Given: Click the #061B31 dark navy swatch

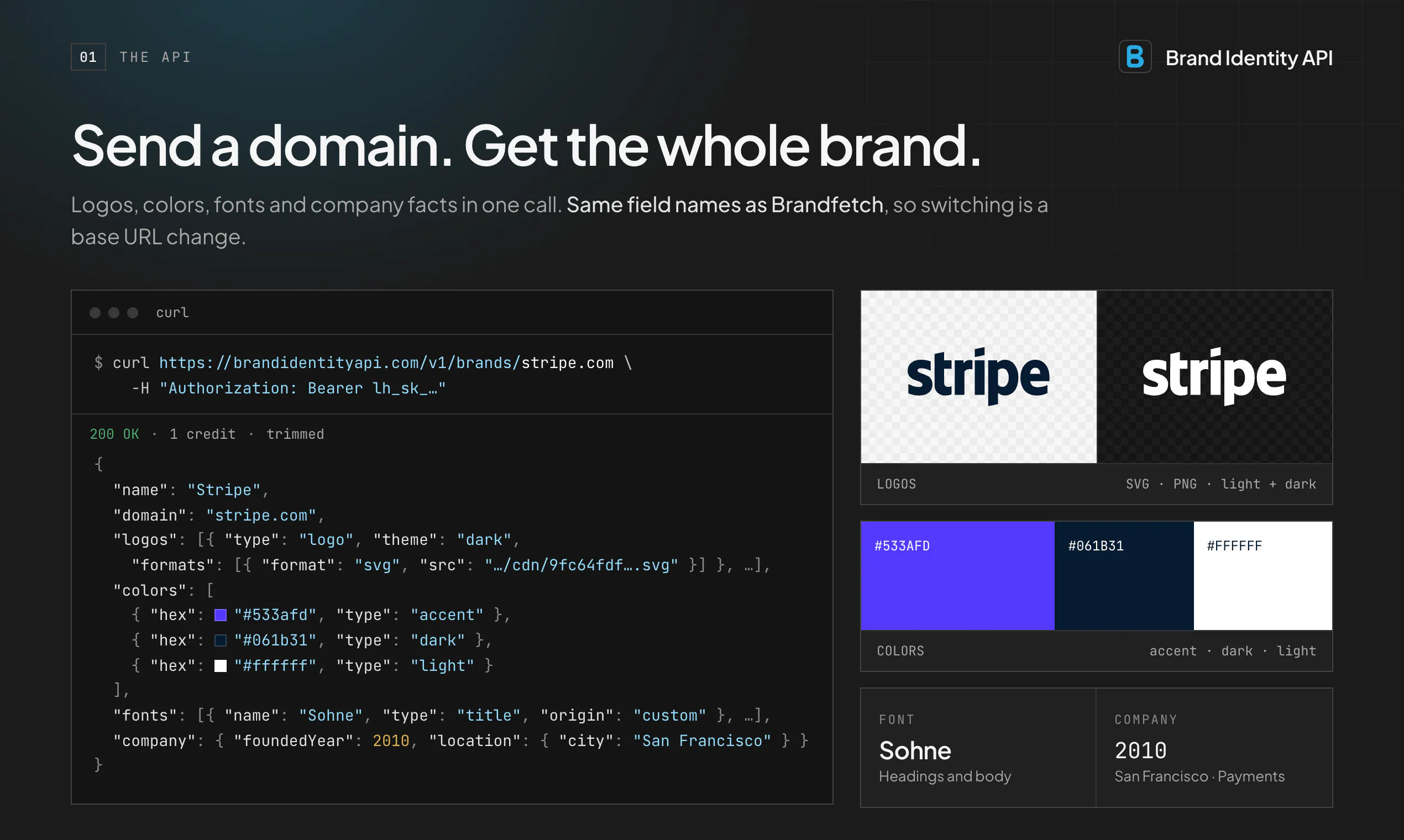Looking at the screenshot, I should coord(1124,576).
